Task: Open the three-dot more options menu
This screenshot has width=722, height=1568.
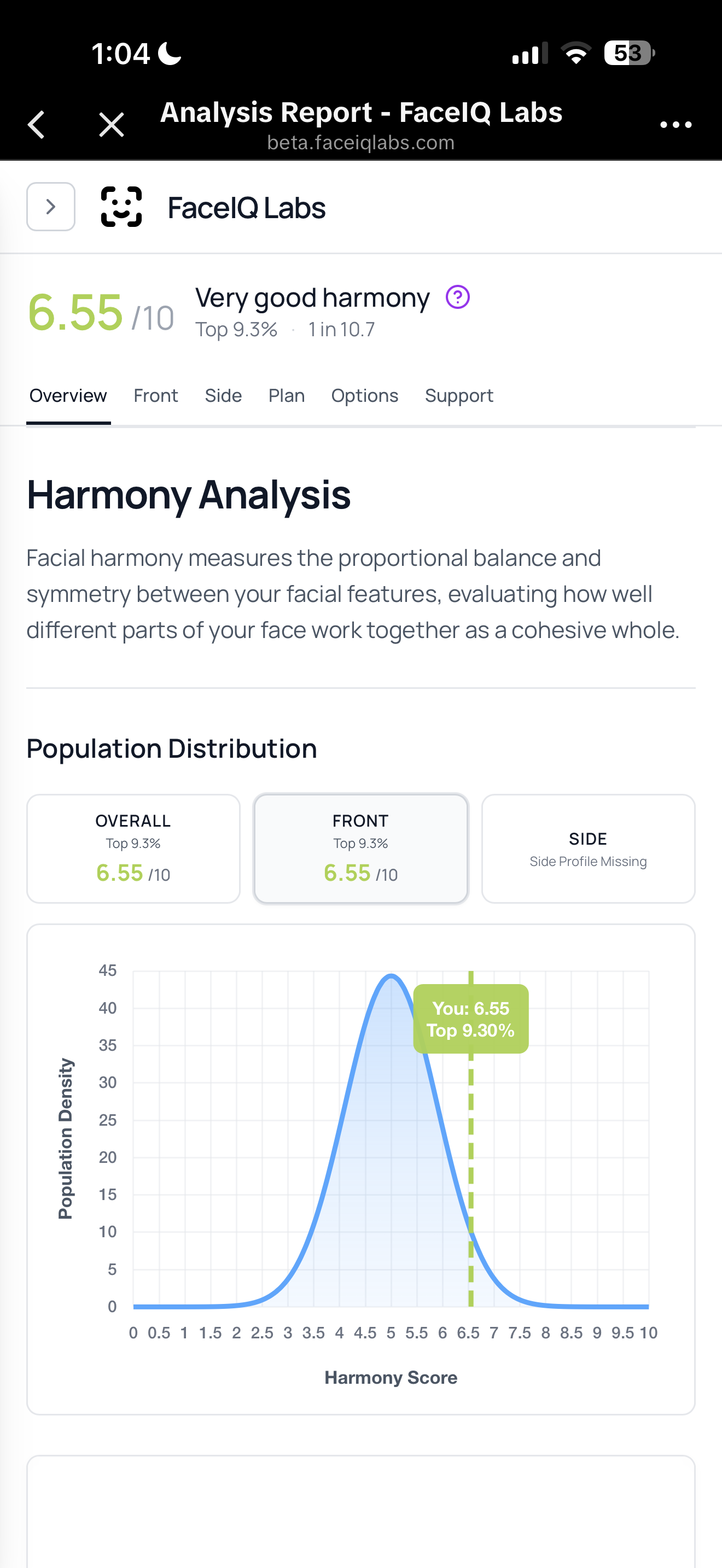Action: pyautogui.click(x=676, y=125)
